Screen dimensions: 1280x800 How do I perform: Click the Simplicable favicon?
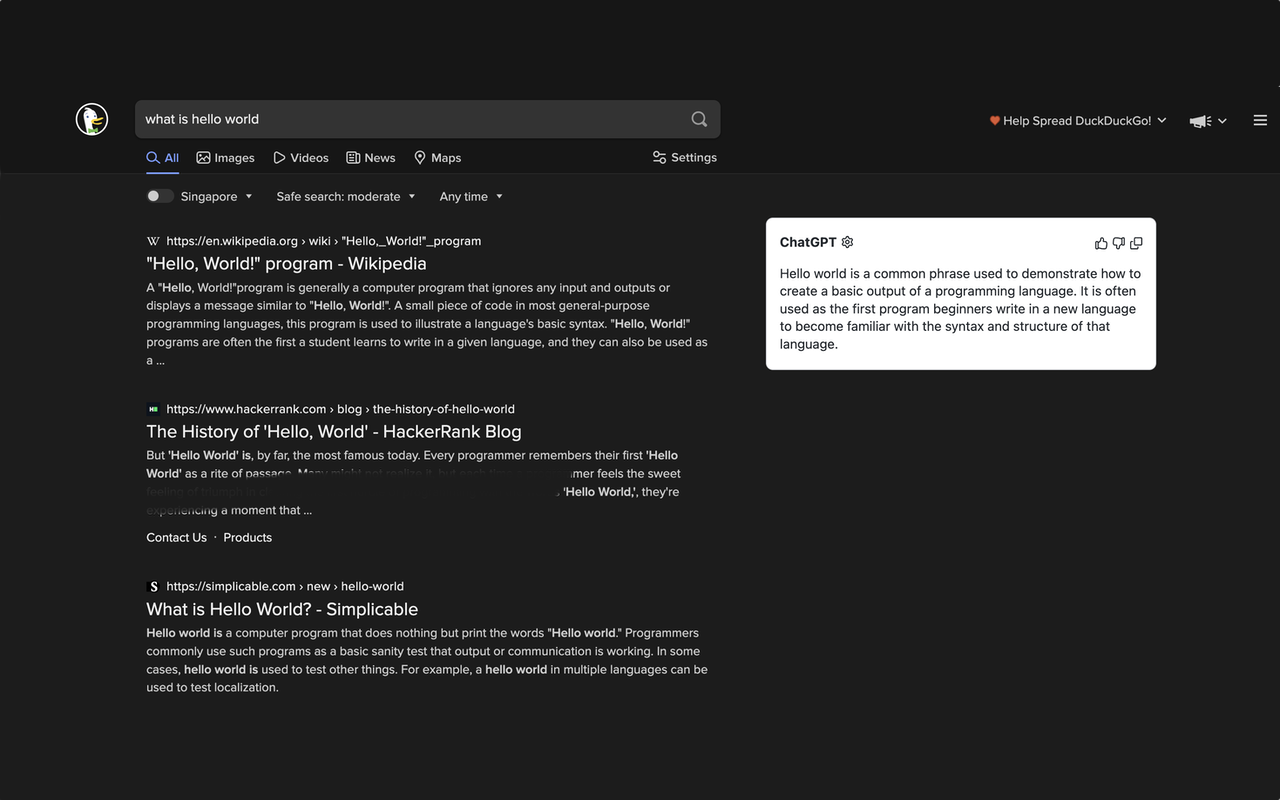153,587
